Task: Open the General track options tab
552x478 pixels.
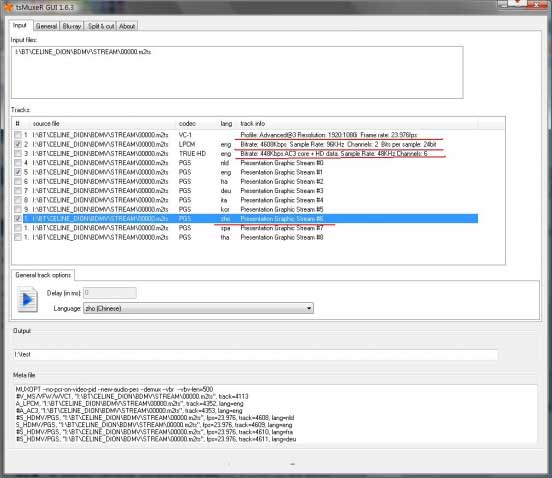Action: [x=43, y=275]
